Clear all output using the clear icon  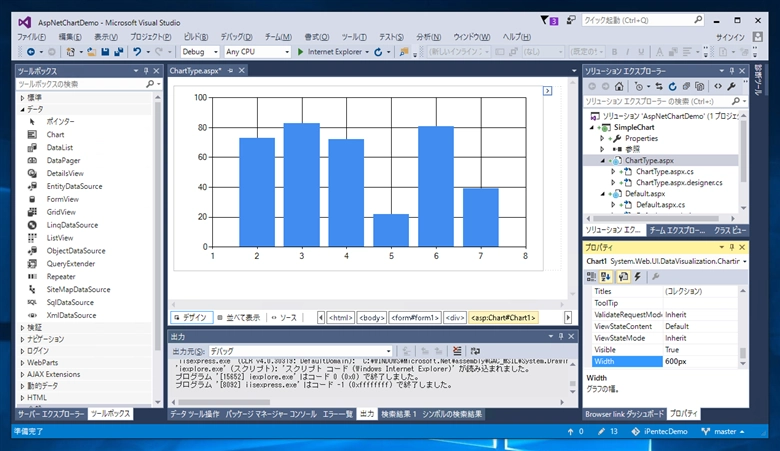coord(457,351)
